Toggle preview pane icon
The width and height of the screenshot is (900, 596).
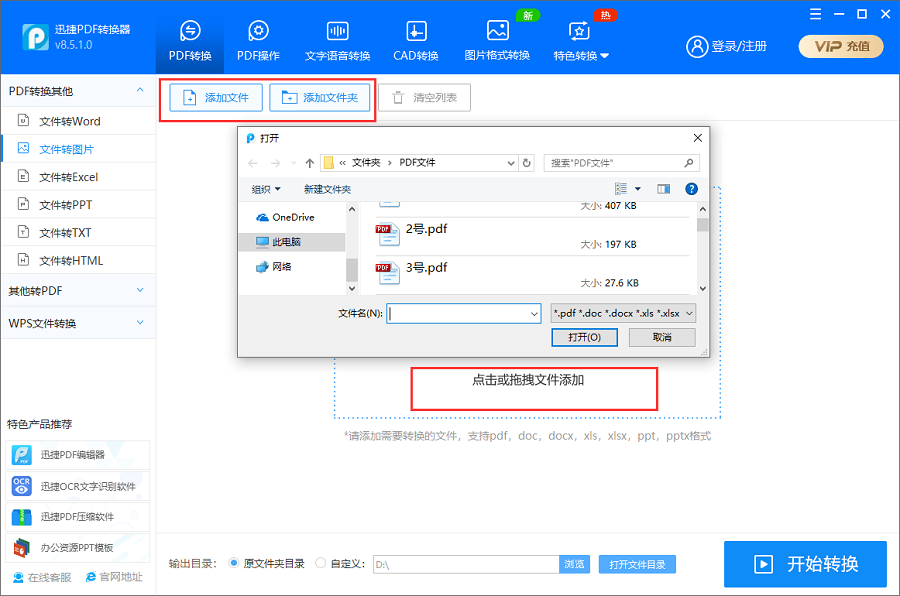tap(664, 189)
